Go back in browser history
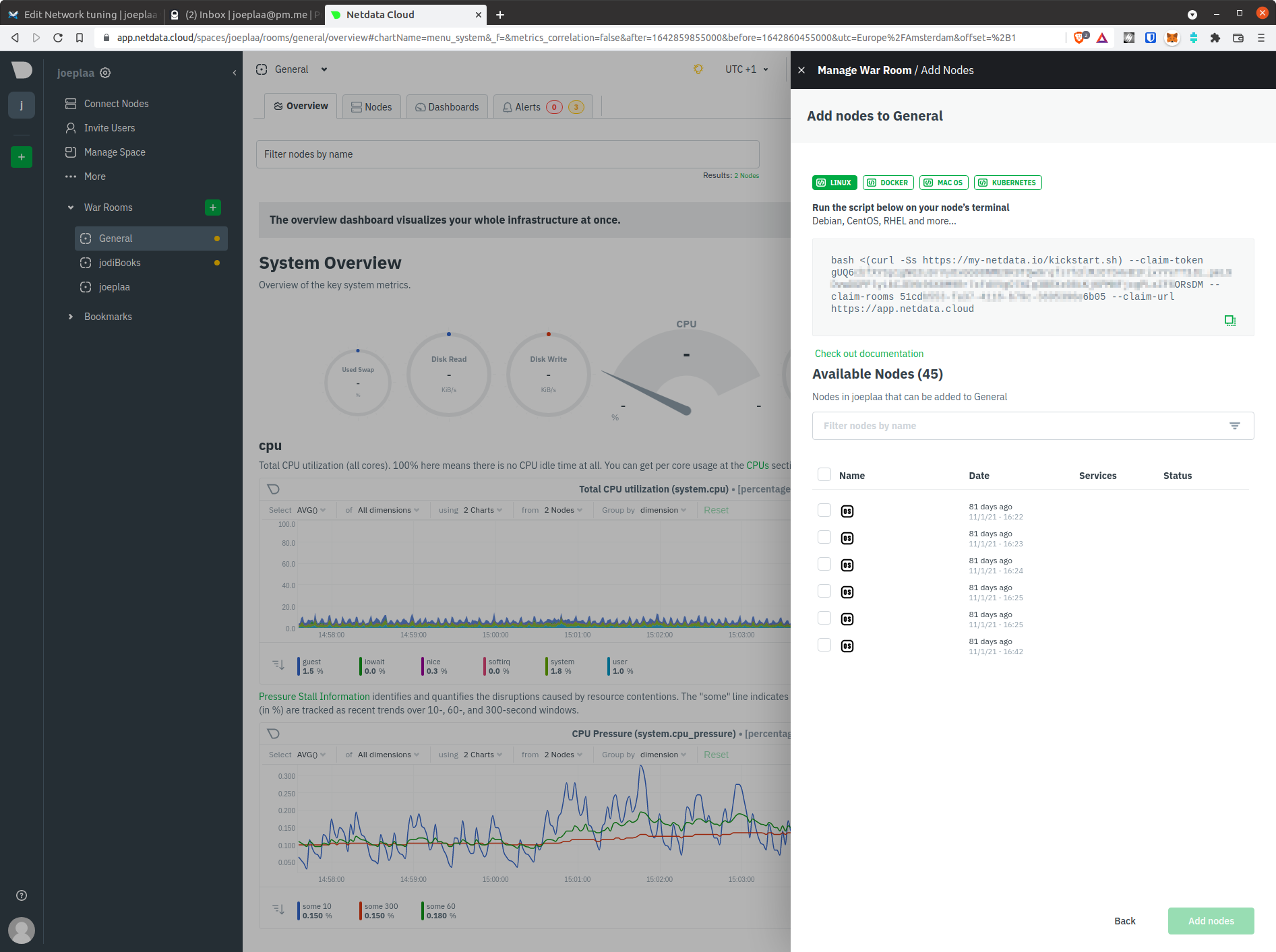The height and width of the screenshot is (952, 1276). coord(15,38)
